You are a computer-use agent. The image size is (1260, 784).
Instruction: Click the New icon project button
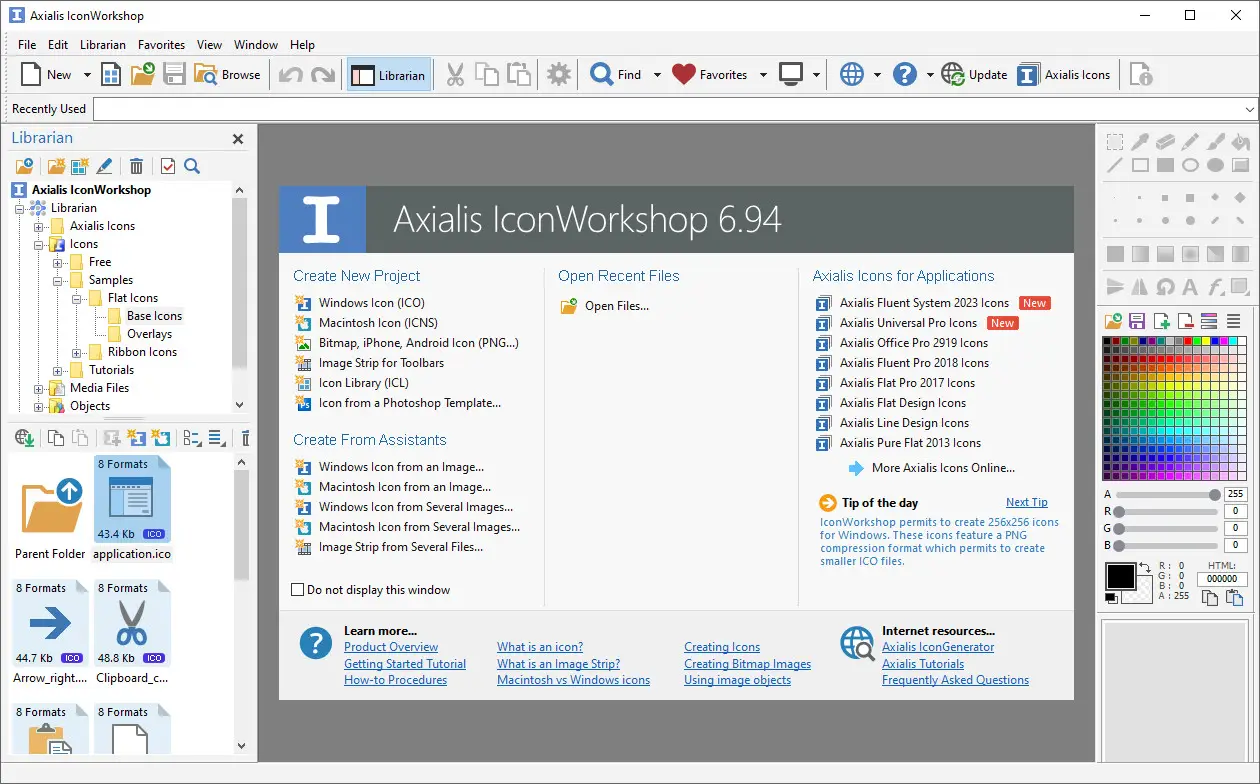click(x=47, y=75)
